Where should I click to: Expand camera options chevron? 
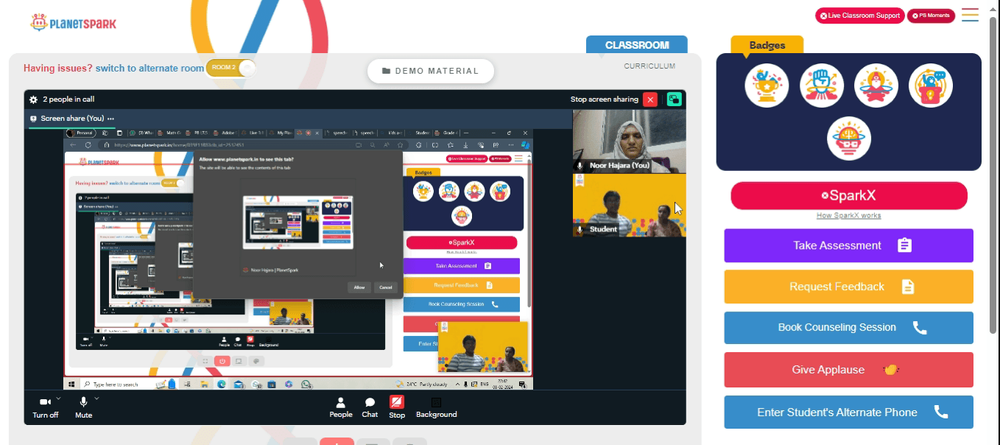[58, 398]
